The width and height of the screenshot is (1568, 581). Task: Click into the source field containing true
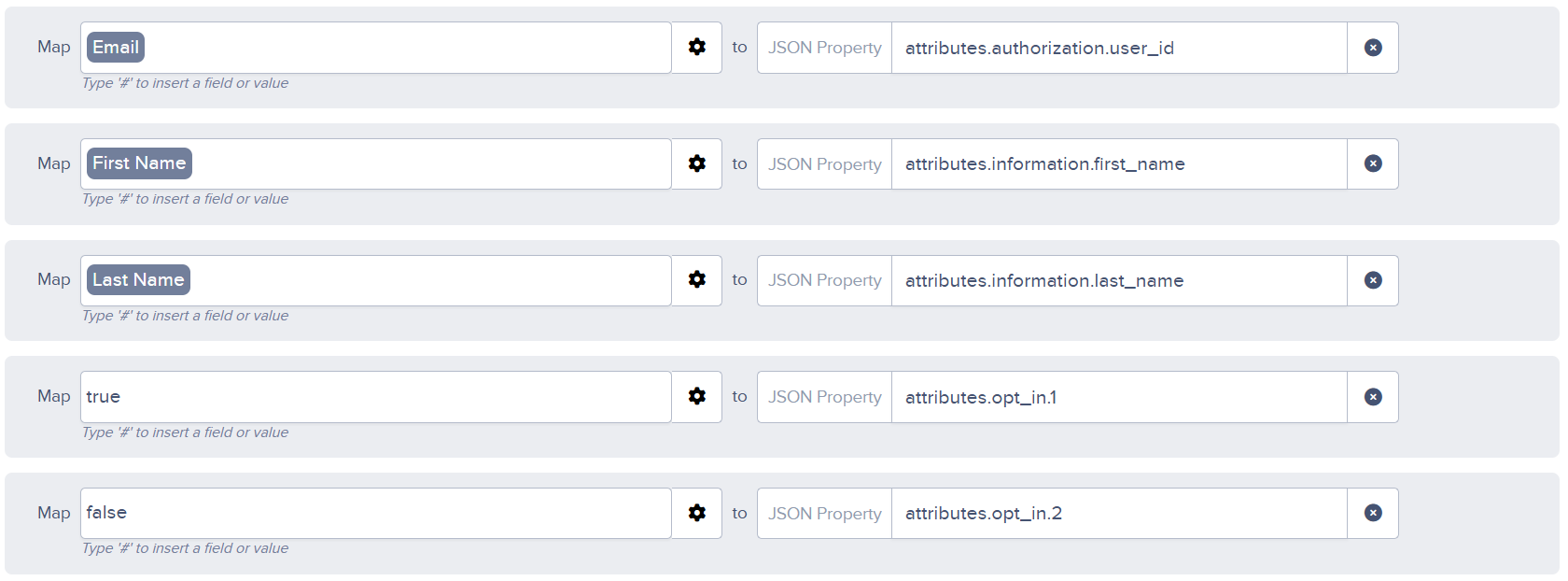tap(376, 397)
